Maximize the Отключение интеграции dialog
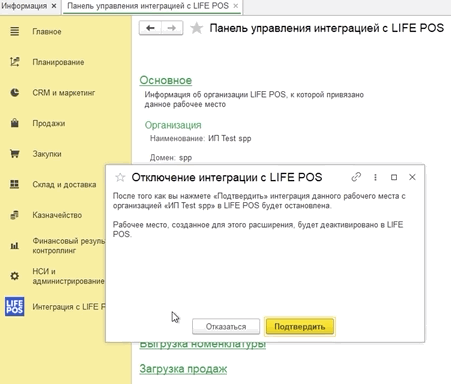 394,177
